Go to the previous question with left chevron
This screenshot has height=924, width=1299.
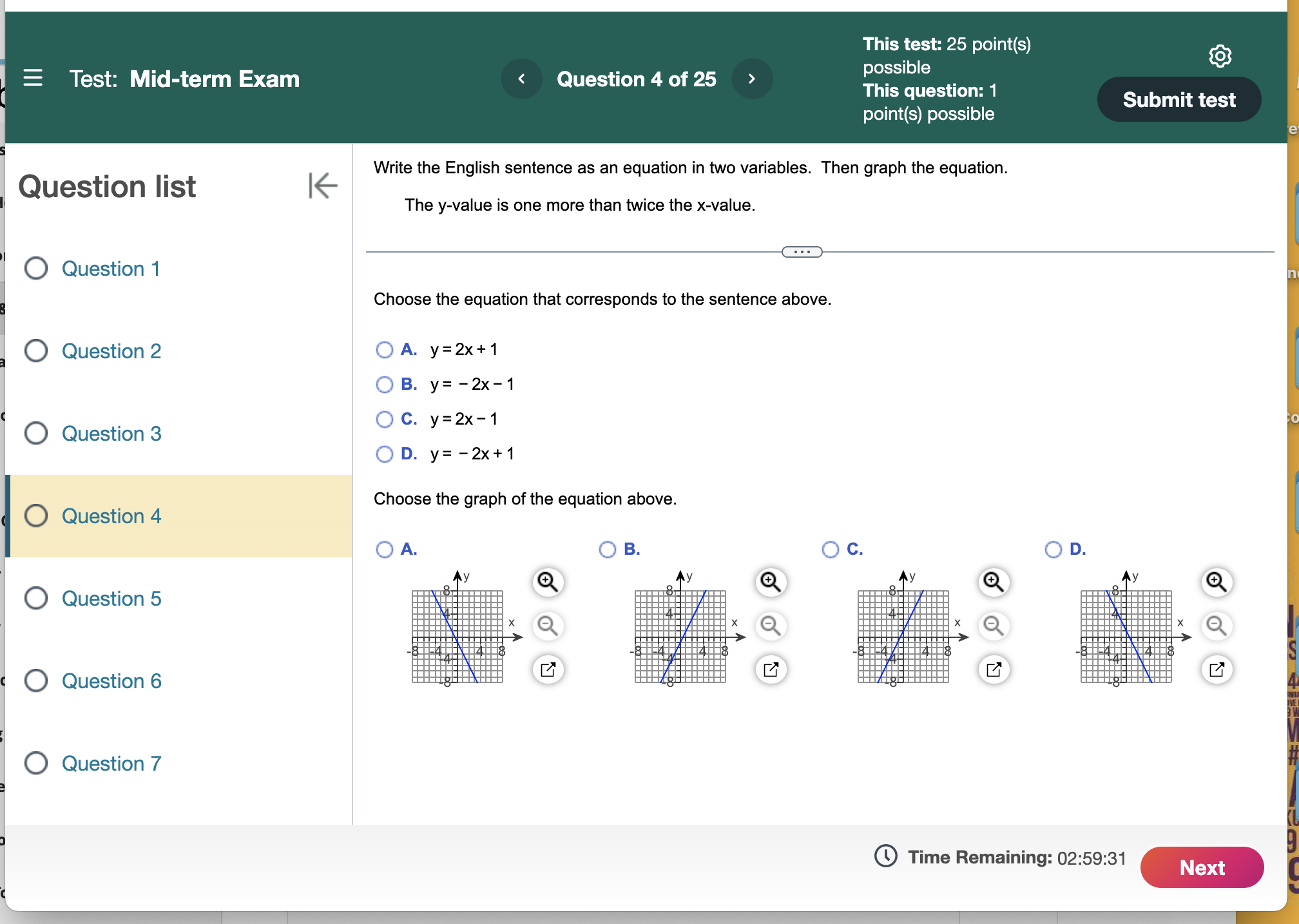coord(522,79)
